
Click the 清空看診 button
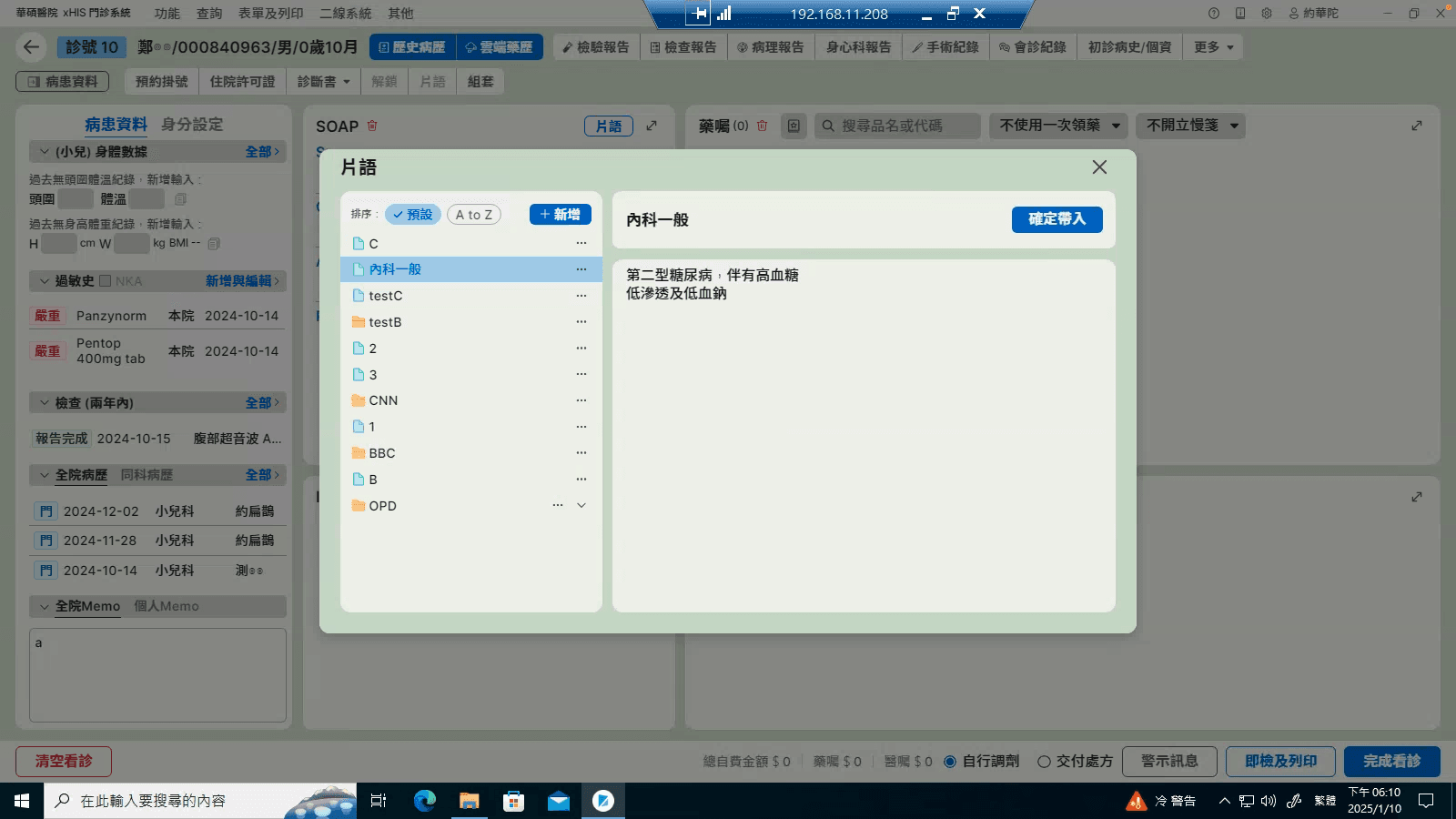[64, 762]
